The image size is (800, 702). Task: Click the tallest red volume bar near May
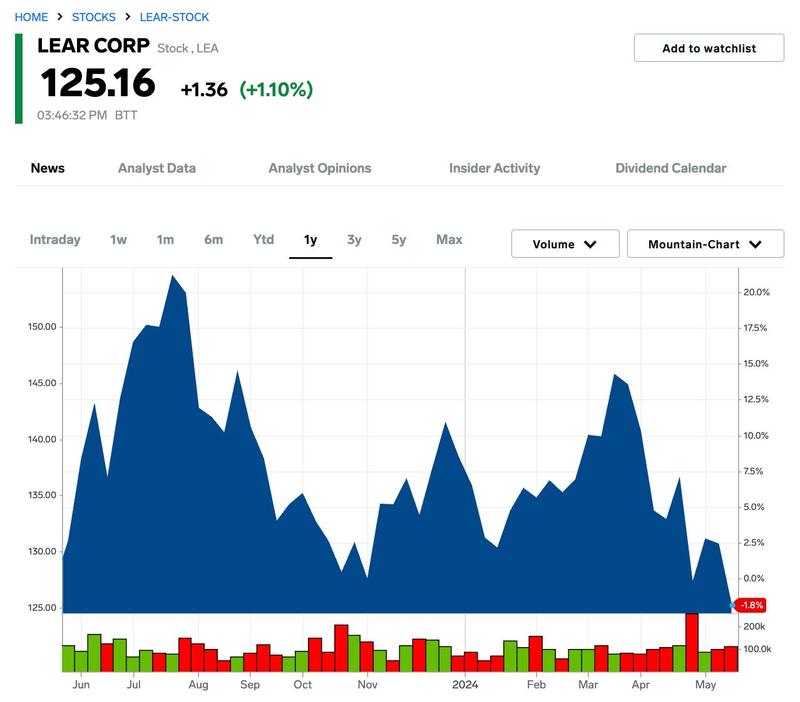point(692,642)
